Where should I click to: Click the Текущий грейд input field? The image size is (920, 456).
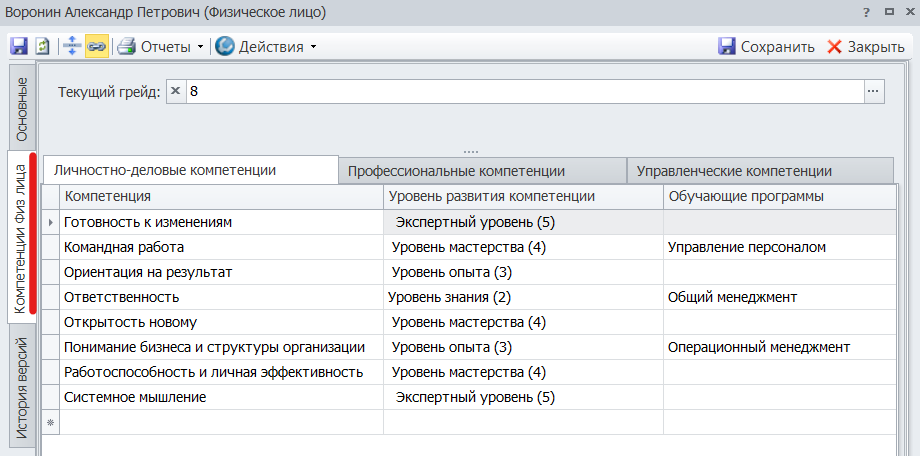(x=520, y=91)
